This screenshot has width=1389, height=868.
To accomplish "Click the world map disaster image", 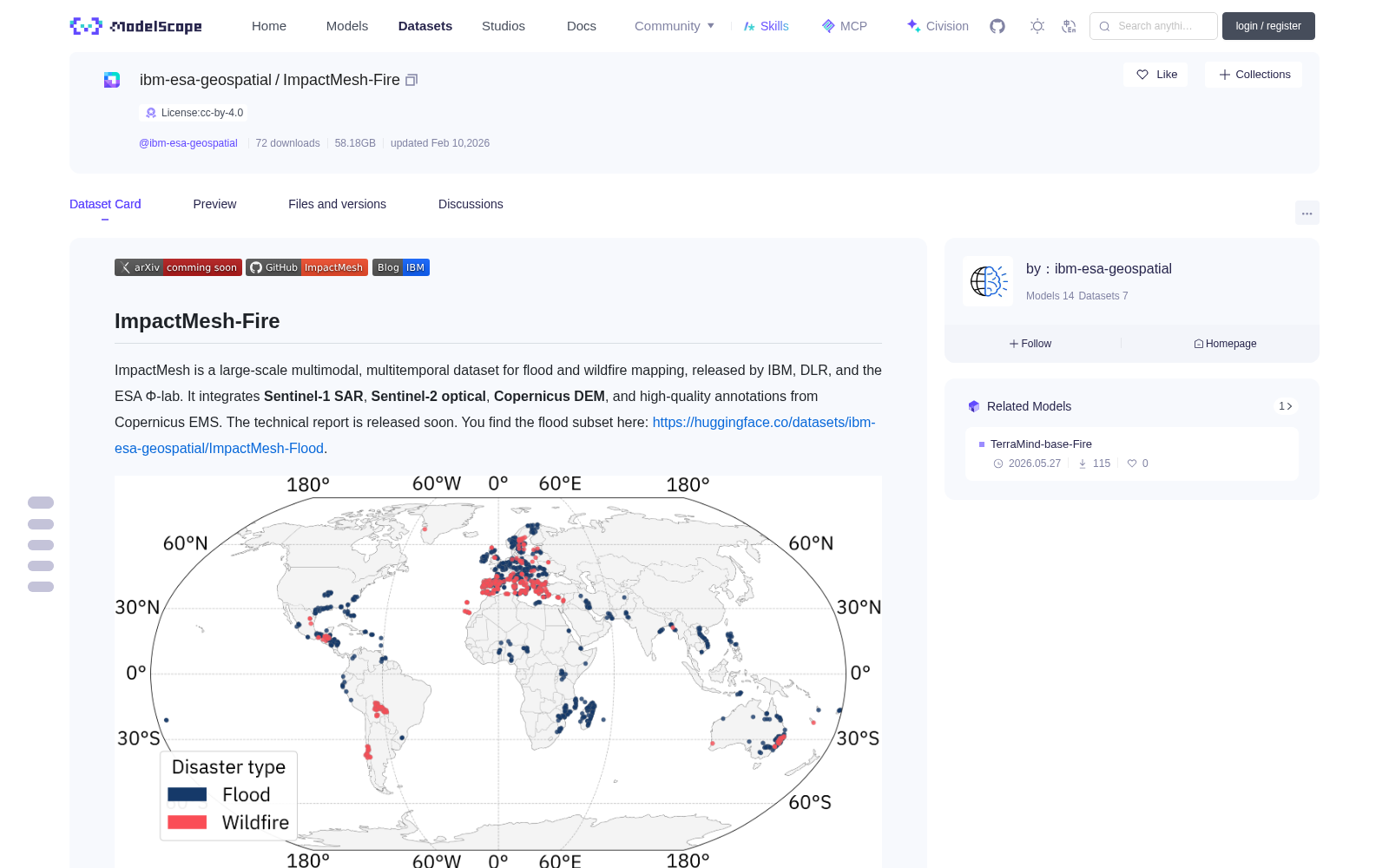I will coord(498,672).
